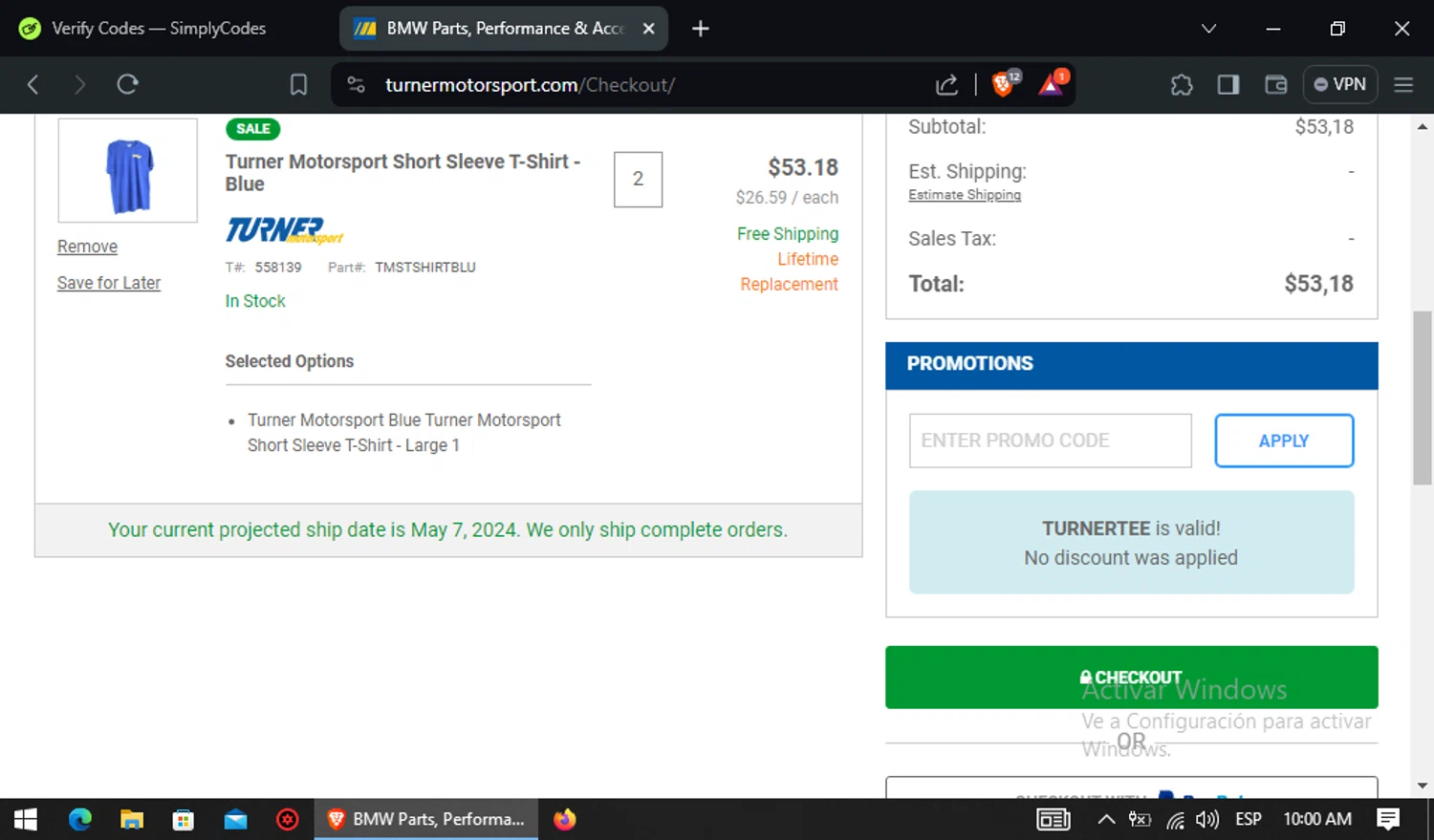Open Brave Rewards triangle icon

[1053, 84]
